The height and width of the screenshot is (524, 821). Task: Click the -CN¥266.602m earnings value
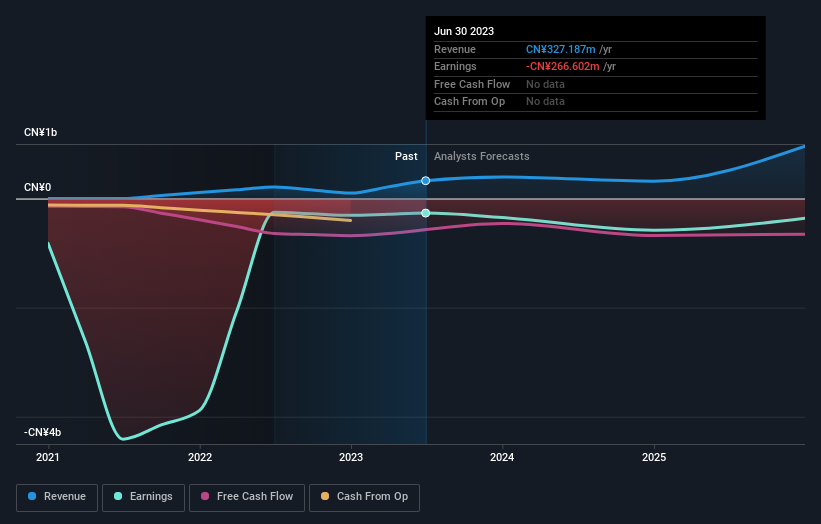pos(563,66)
